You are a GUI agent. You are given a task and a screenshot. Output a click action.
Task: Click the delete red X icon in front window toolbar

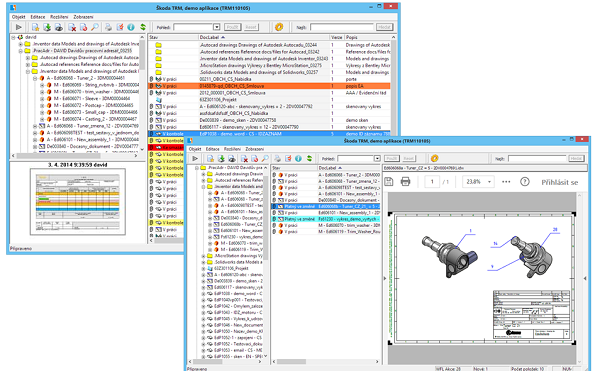pos(245,158)
